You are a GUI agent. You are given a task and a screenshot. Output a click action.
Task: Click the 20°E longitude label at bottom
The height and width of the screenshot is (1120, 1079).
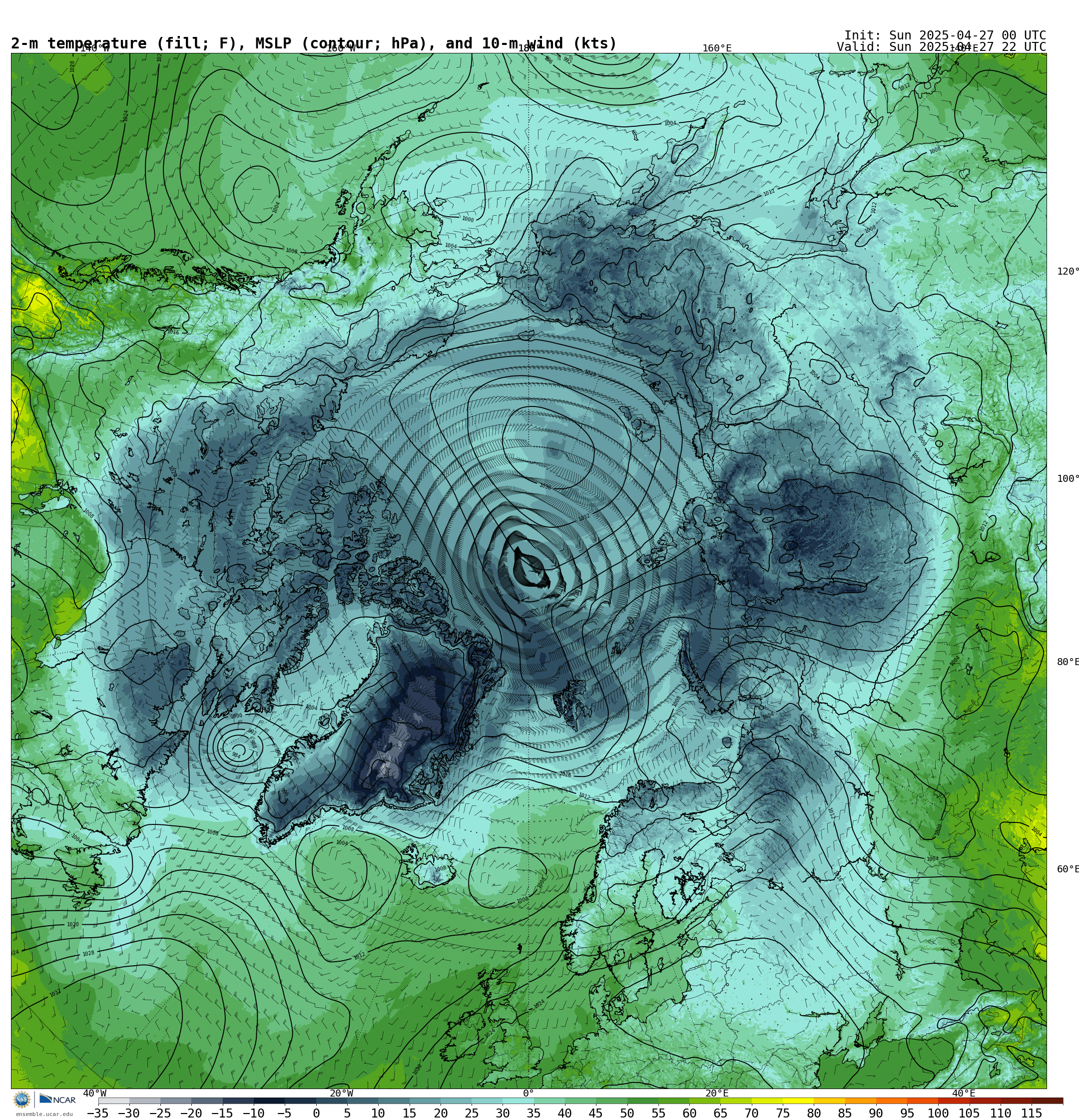click(717, 1093)
